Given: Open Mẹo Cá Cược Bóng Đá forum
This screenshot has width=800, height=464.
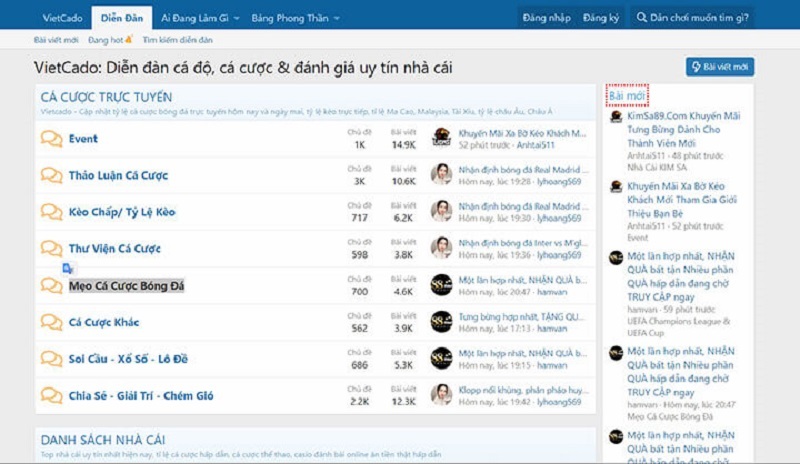Looking at the screenshot, I should pyautogui.click(x=127, y=286).
